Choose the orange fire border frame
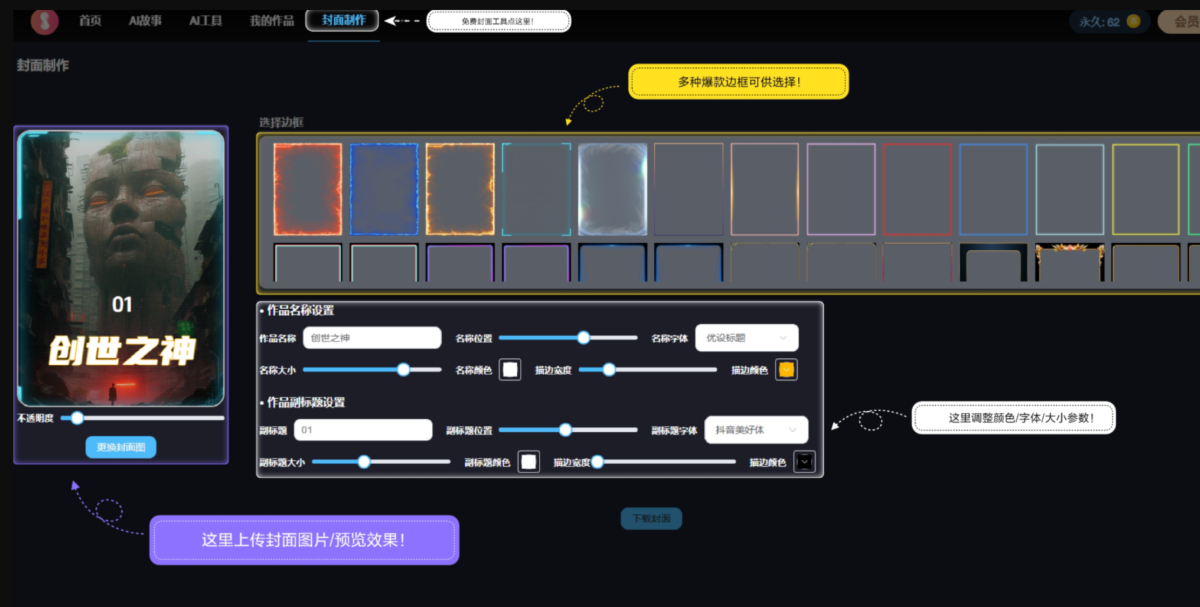Viewport: 1200px width, 607px height. (460, 189)
